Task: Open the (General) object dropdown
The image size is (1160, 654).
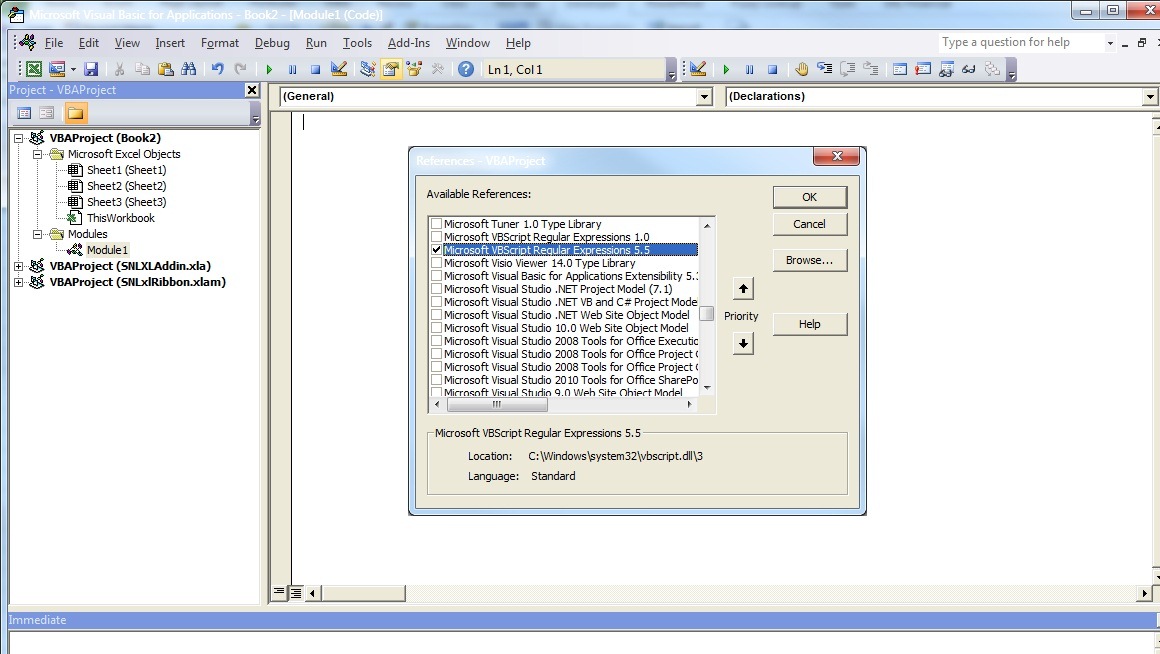Action: click(x=704, y=96)
